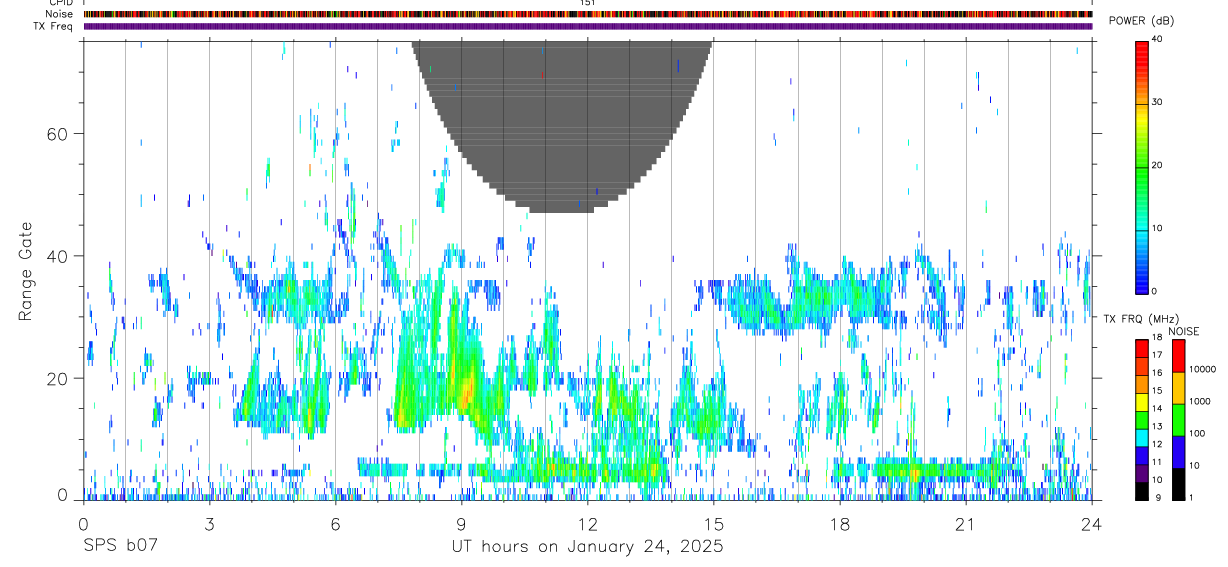The image size is (1228, 567).
Task: Click the 10 tick on the power scale
Action: pyautogui.click(x=1158, y=229)
